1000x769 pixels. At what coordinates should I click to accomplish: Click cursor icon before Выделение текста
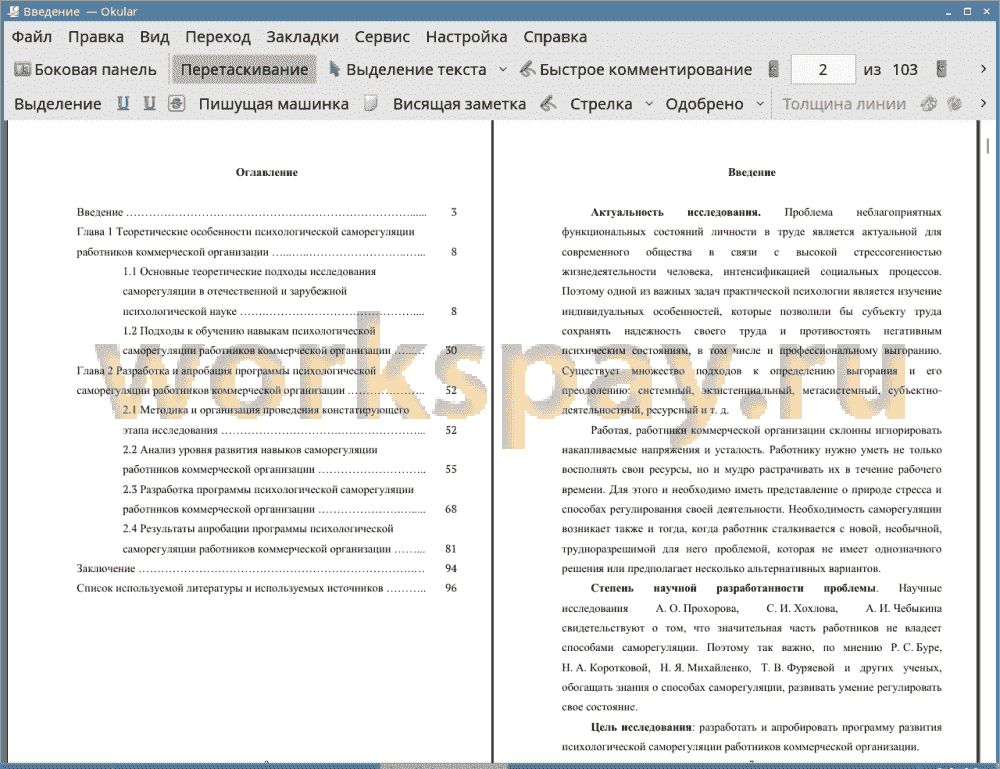pos(334,69)
